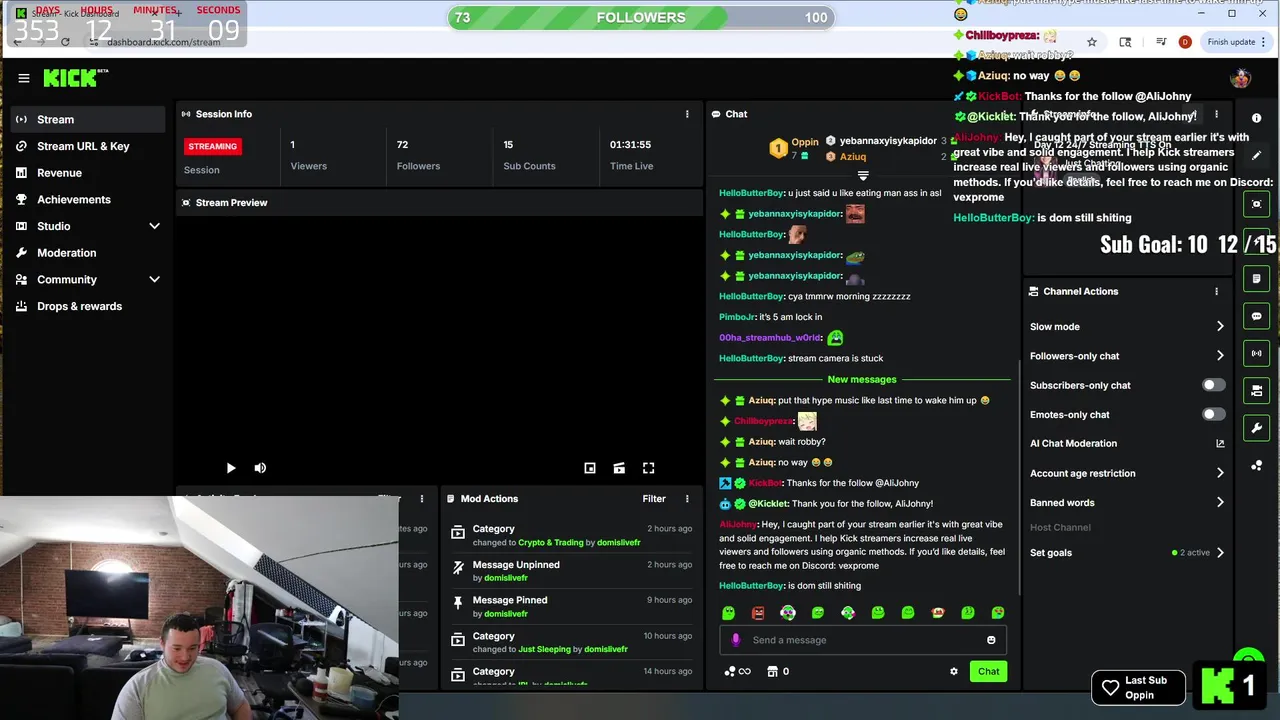Click AliJohny's promotional chat message

[x=862, y=545]
